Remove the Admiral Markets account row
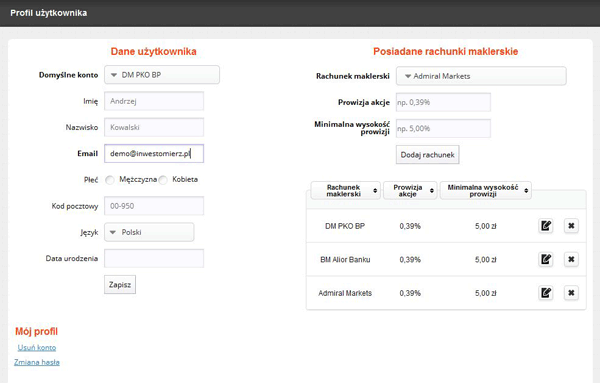Screen dimensions: 600x383 571,293
